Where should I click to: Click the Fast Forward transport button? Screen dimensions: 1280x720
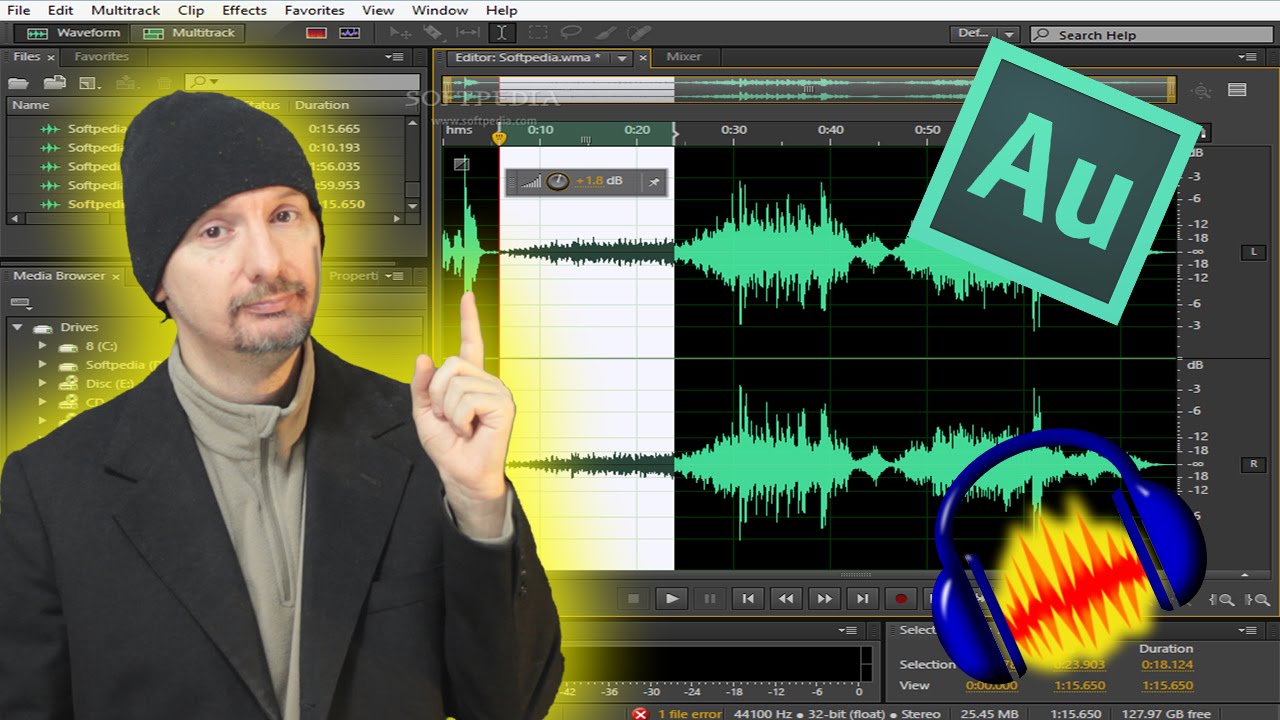click(x=824, y=598)
